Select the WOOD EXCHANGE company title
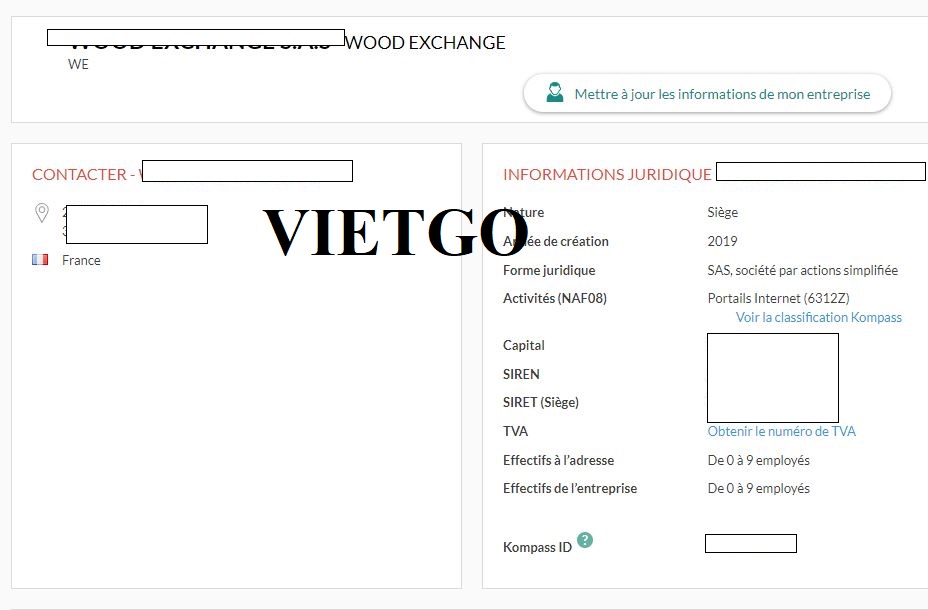 [425, 42]
